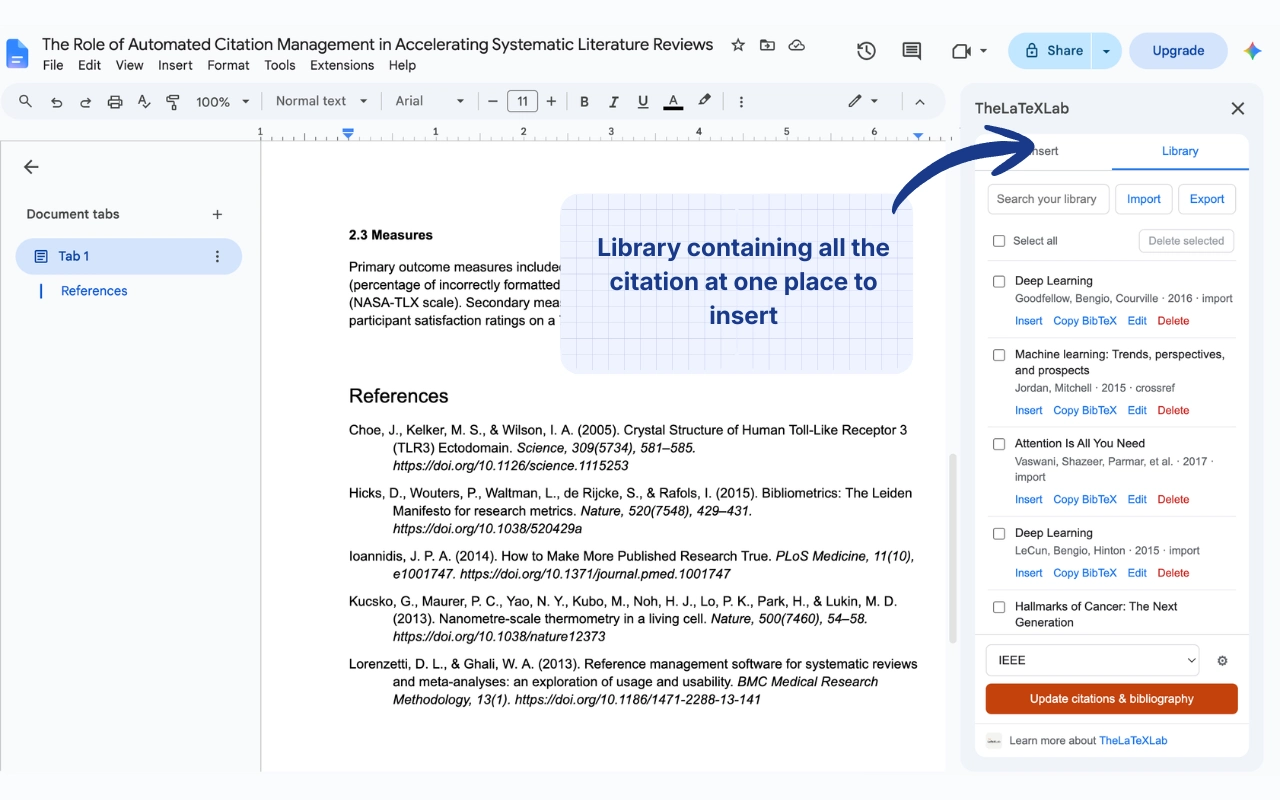Check Machine learning Trends entry
Viewport: 1280px width, 800px height.
tap(999, 354)
